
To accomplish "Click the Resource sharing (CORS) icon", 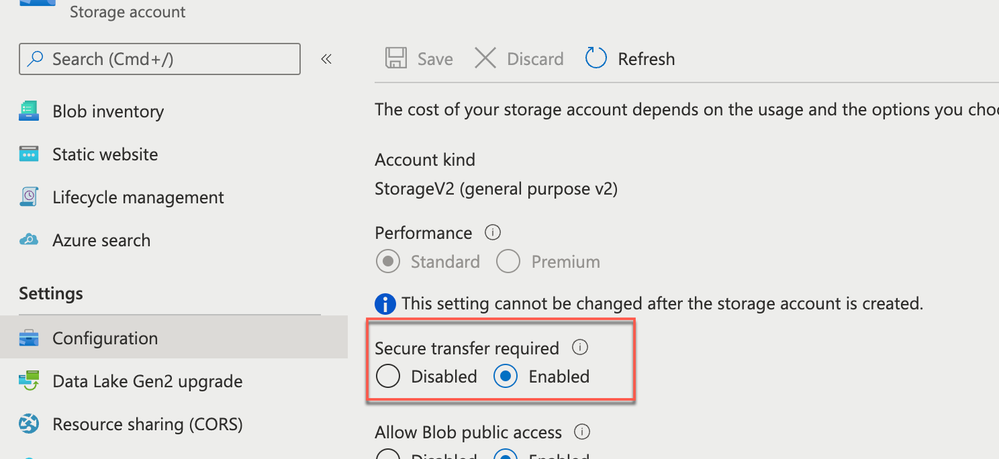I will tap(29, 425).
